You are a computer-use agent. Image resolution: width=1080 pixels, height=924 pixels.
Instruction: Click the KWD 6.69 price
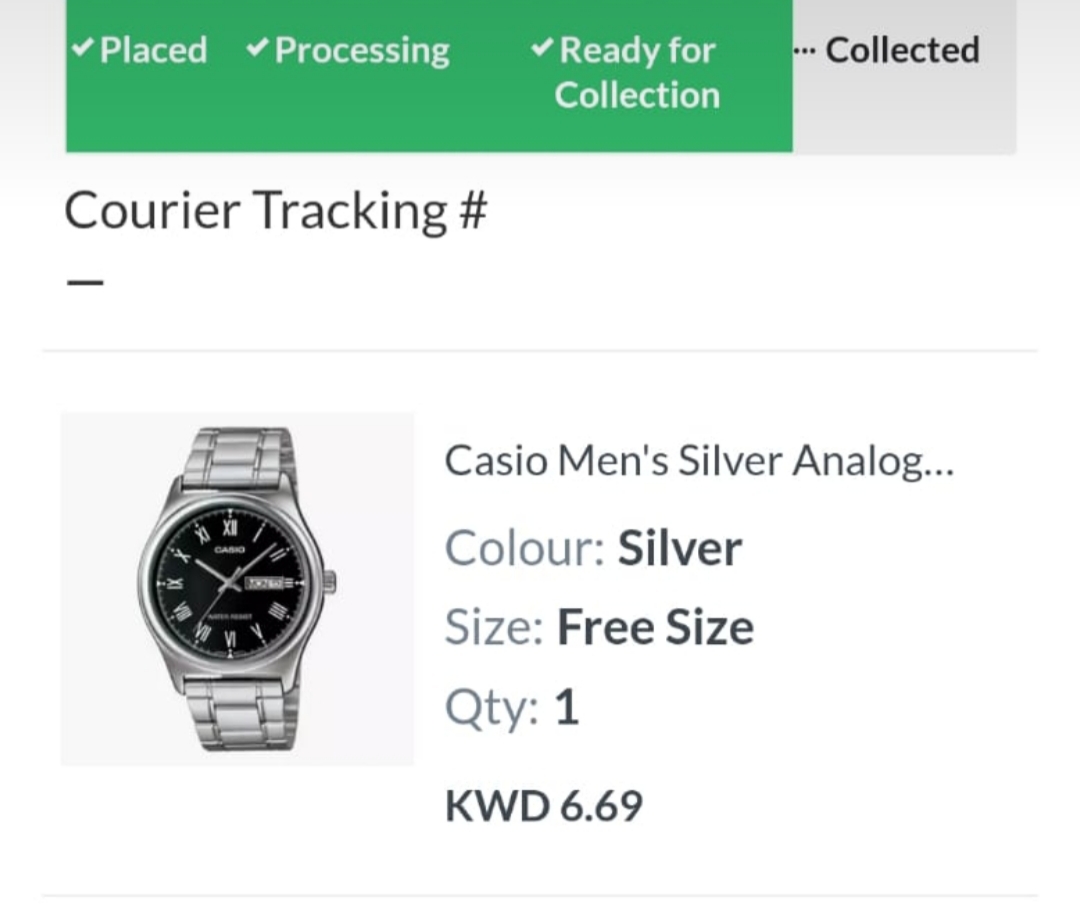tap(543, 806)
